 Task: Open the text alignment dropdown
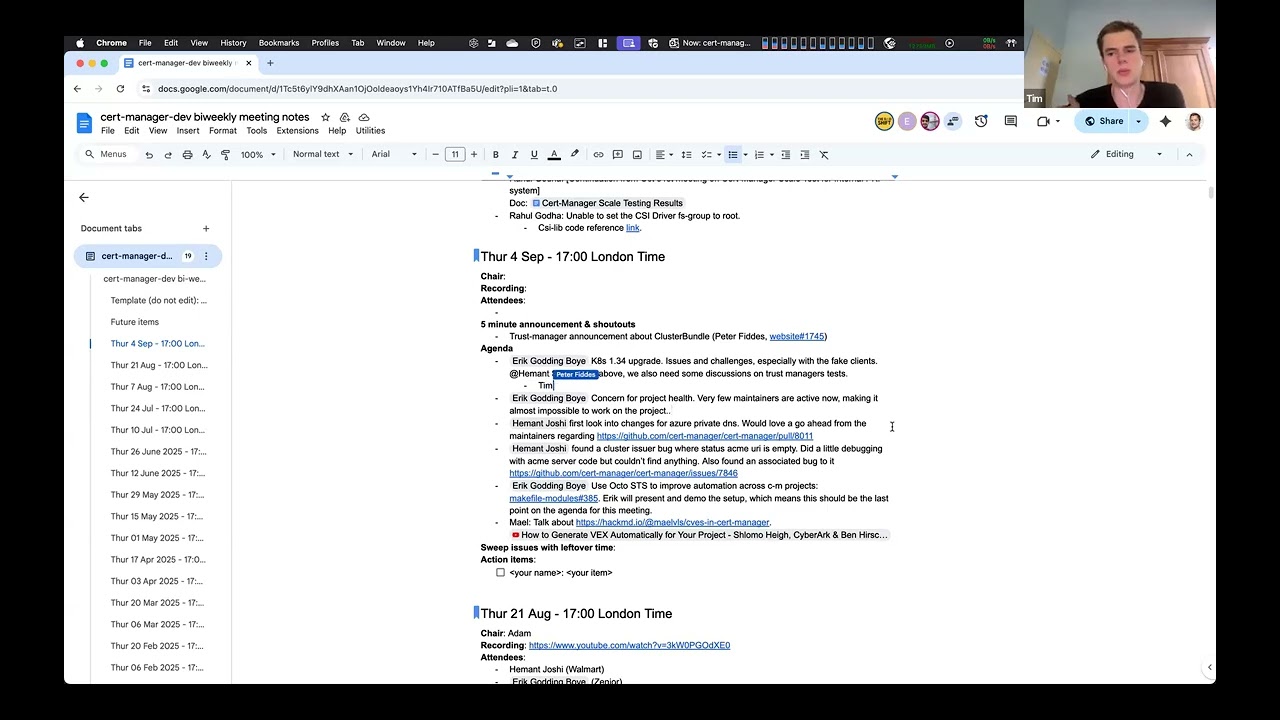pyautogui.click(x=664, y=154)
